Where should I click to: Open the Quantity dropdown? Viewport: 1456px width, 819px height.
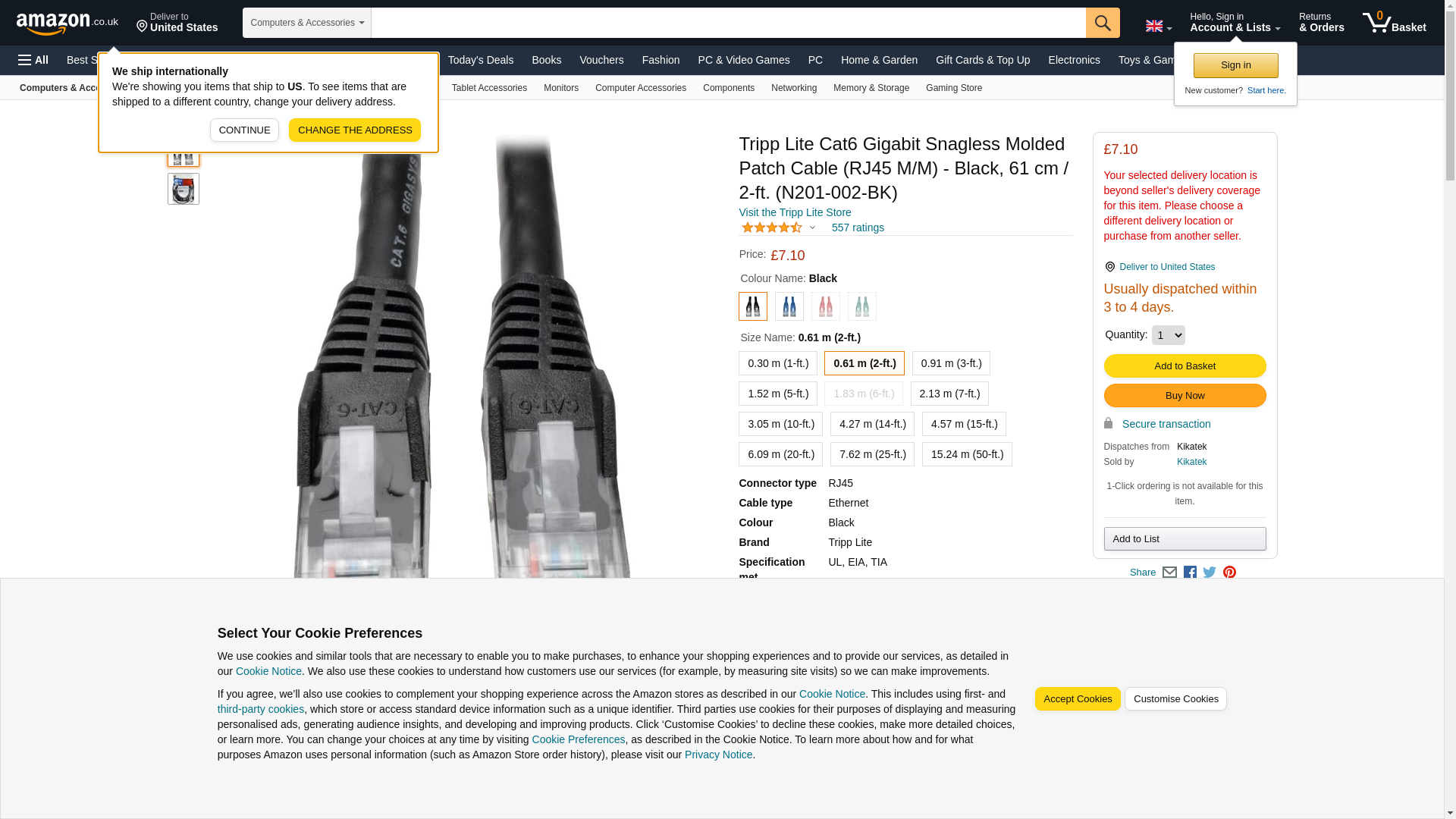click(1168, 335)
